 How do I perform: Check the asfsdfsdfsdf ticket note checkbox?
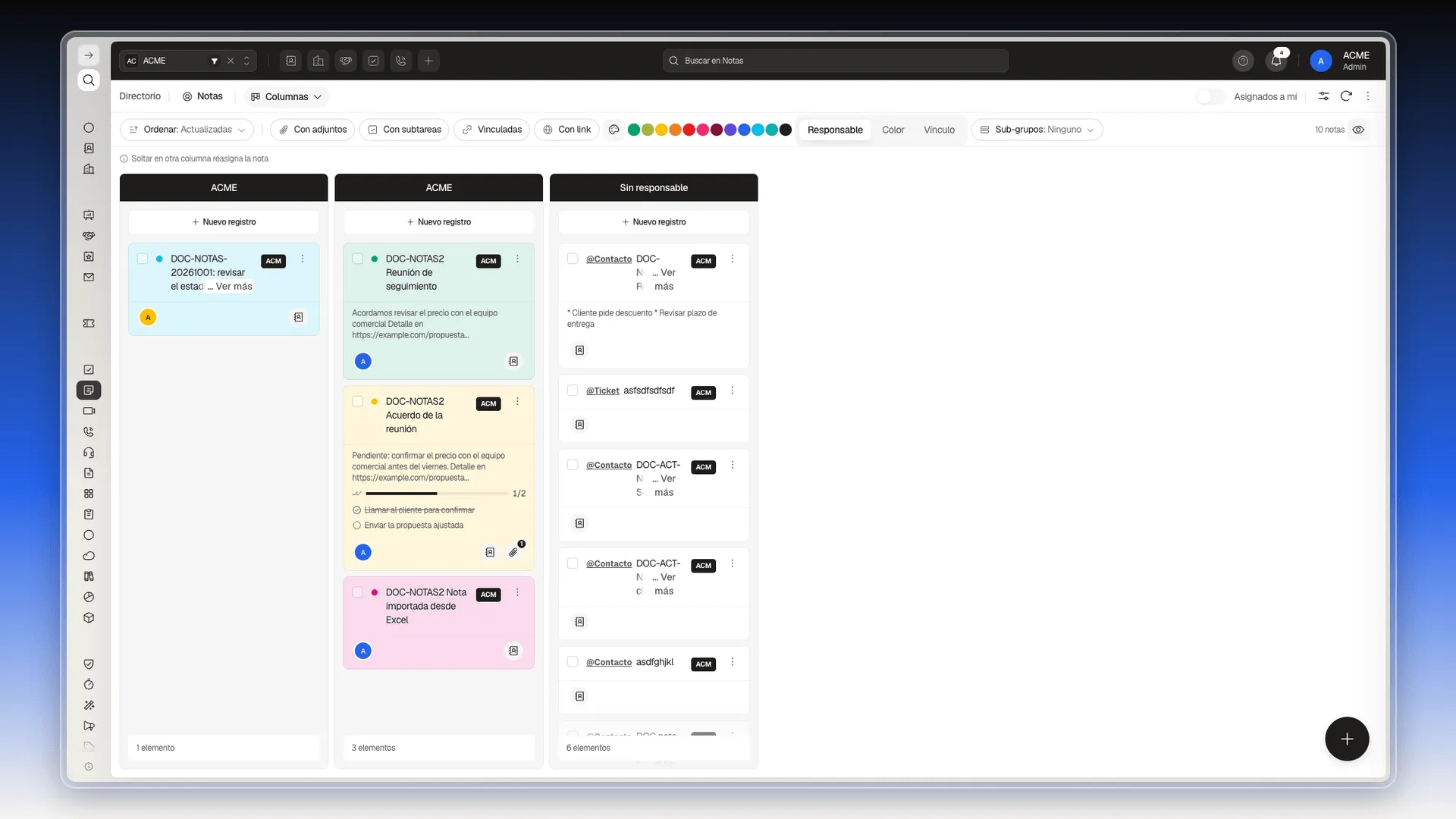573,391
